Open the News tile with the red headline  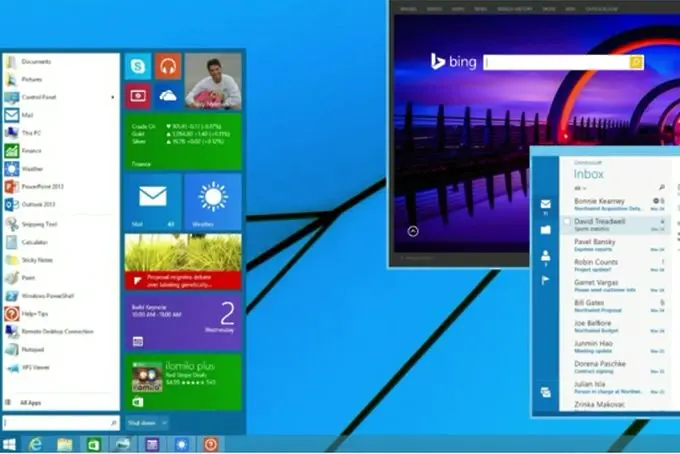click(x=183, y=262)
